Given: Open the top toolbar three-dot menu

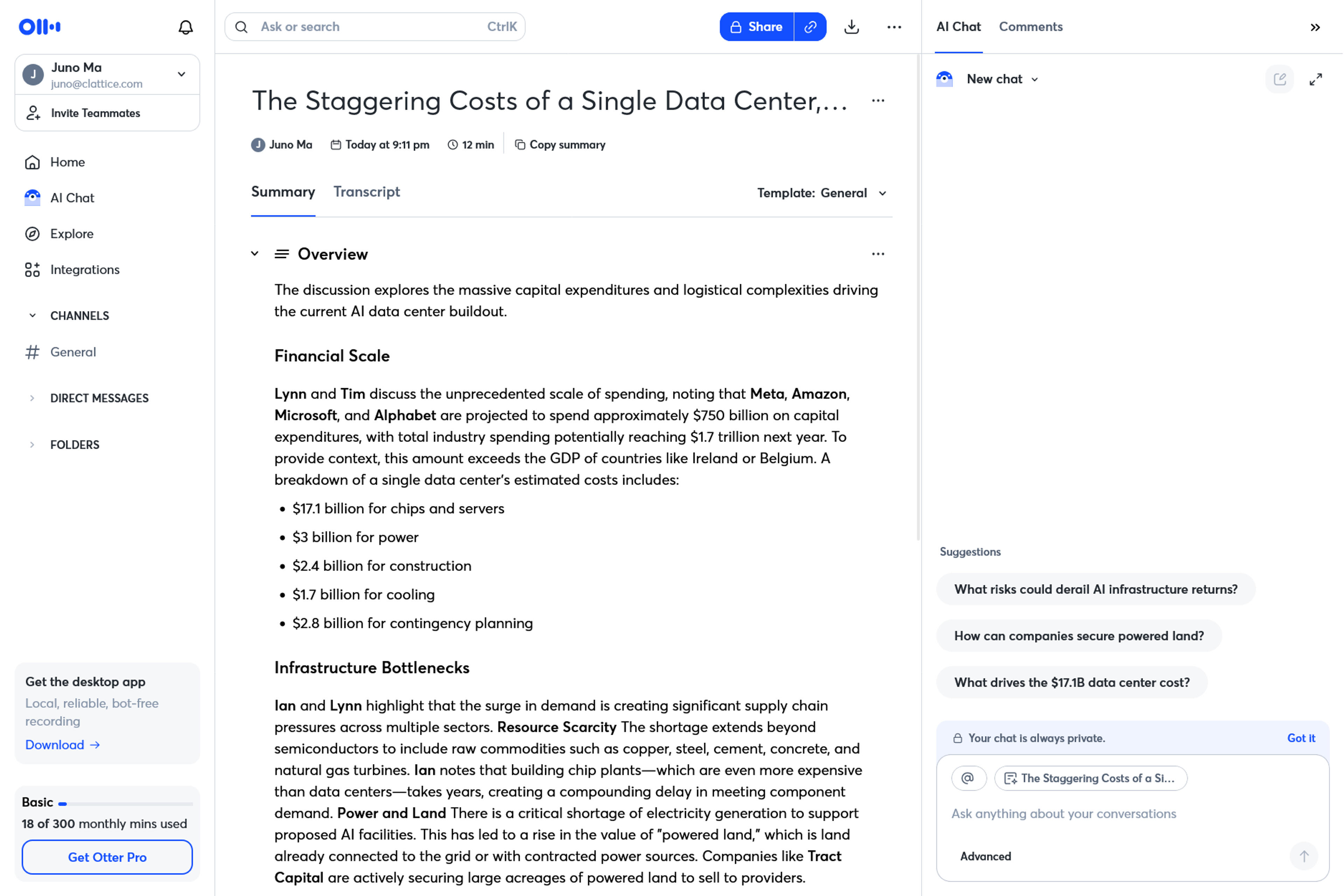Looking at the screenshot, I should 894,27.
